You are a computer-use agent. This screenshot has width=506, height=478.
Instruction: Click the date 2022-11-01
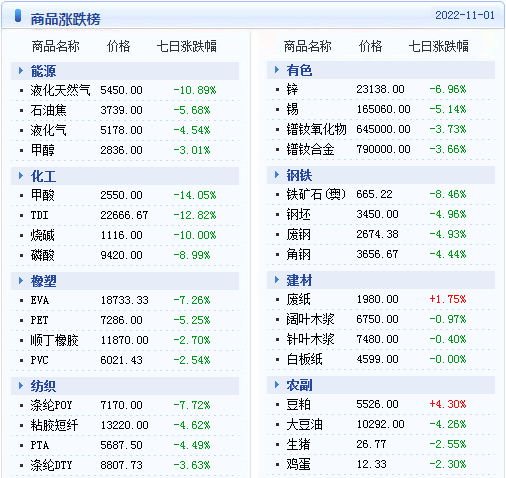465,15
